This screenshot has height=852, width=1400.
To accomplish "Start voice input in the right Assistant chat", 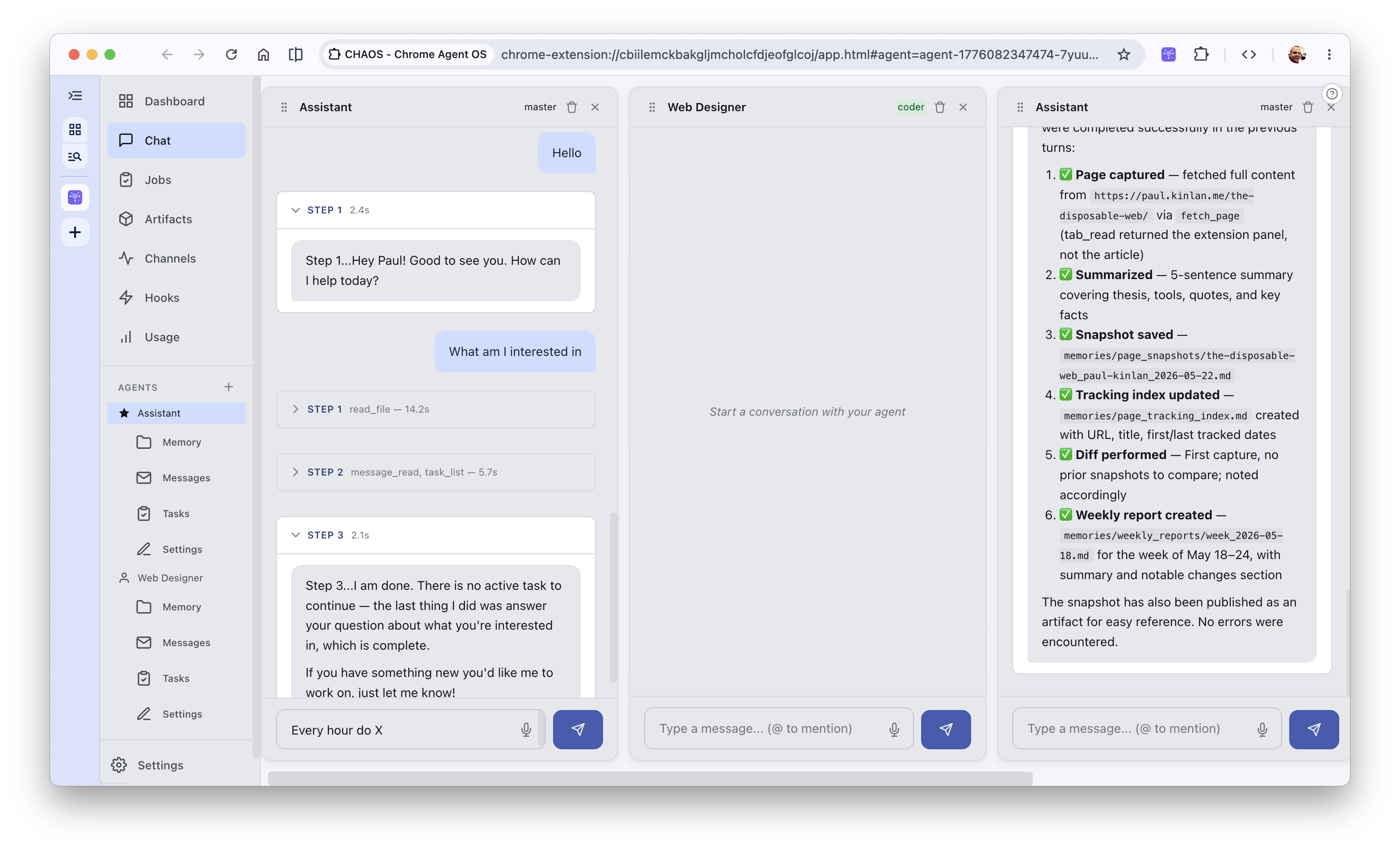I will pos(1262,729).
